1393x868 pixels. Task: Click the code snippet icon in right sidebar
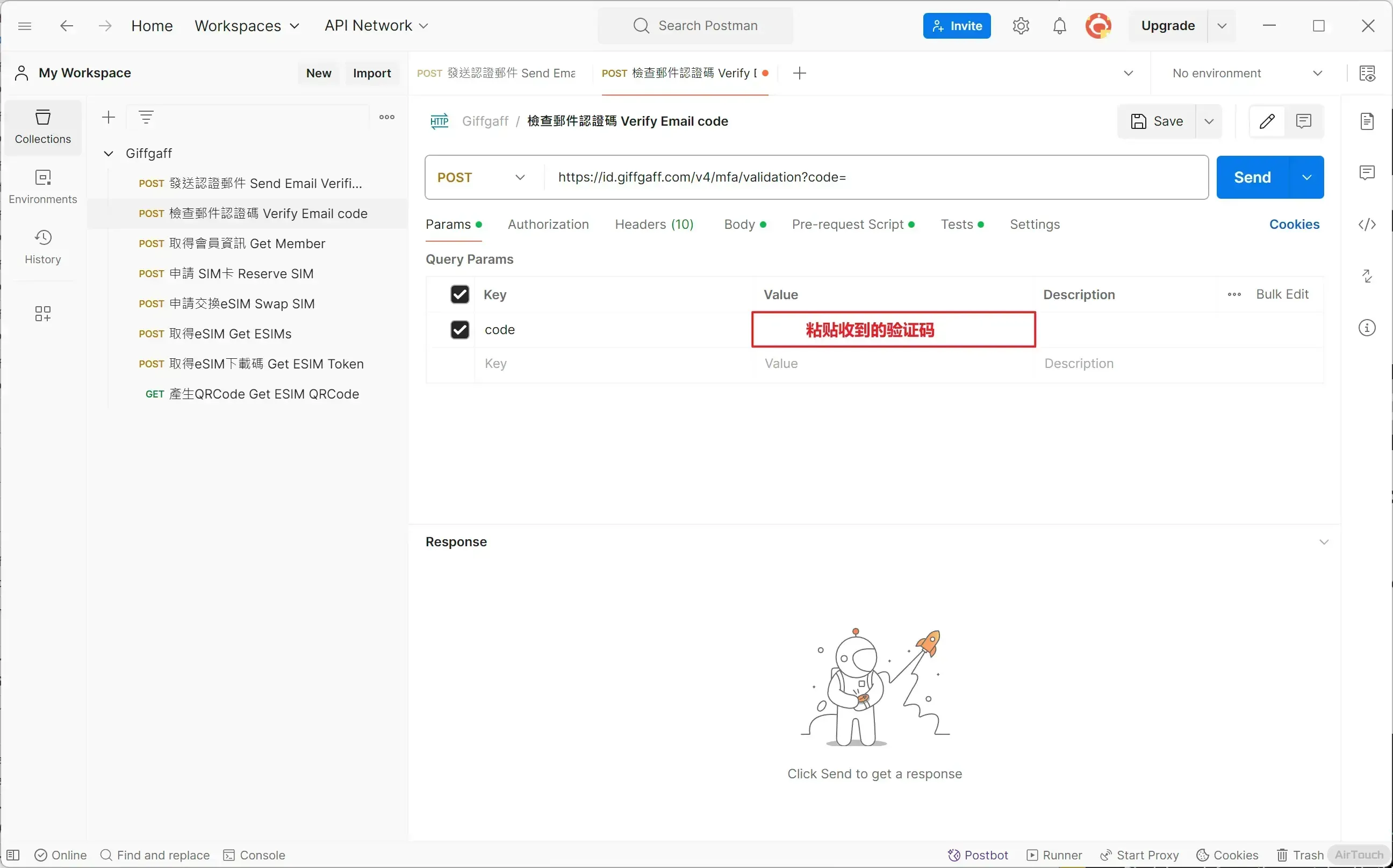(1367, 225)
